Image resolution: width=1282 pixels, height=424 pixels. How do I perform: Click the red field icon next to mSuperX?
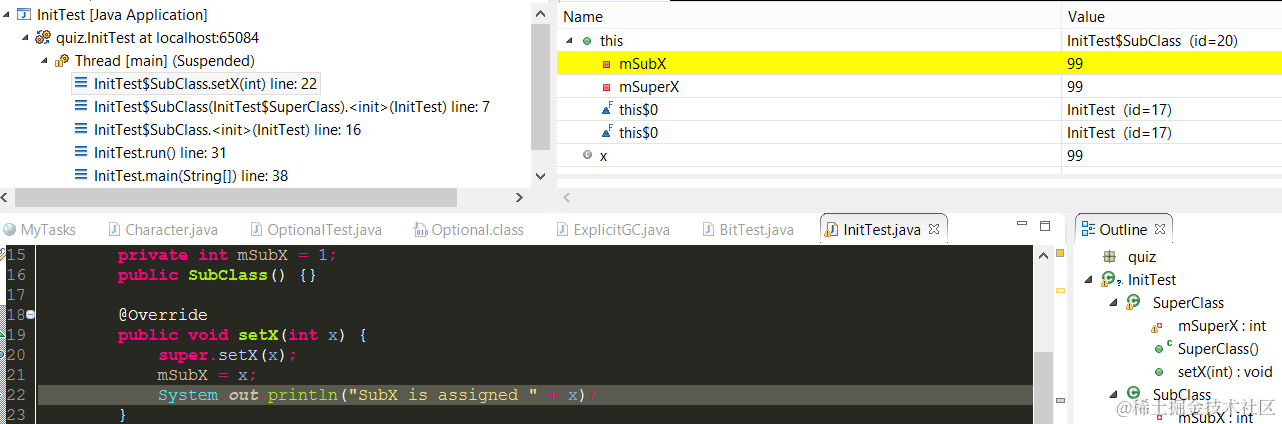tap(606, 87)
